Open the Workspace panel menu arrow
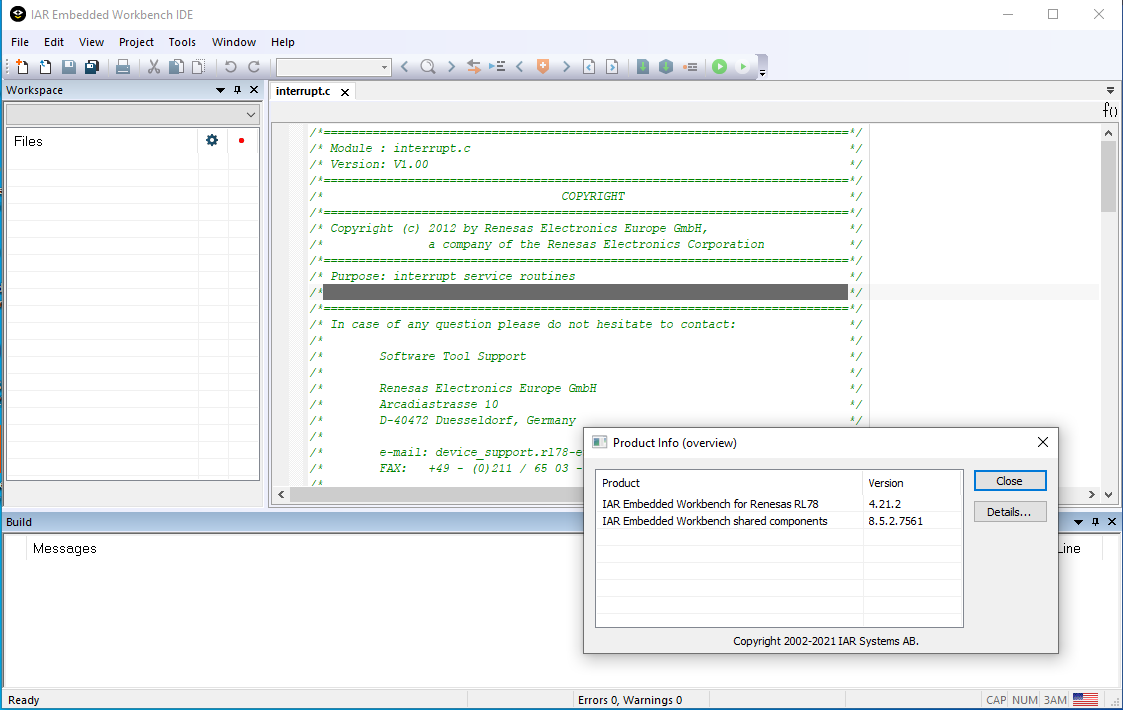Image resolution: width=1123 pixels, height=710 pixels. 221,90
